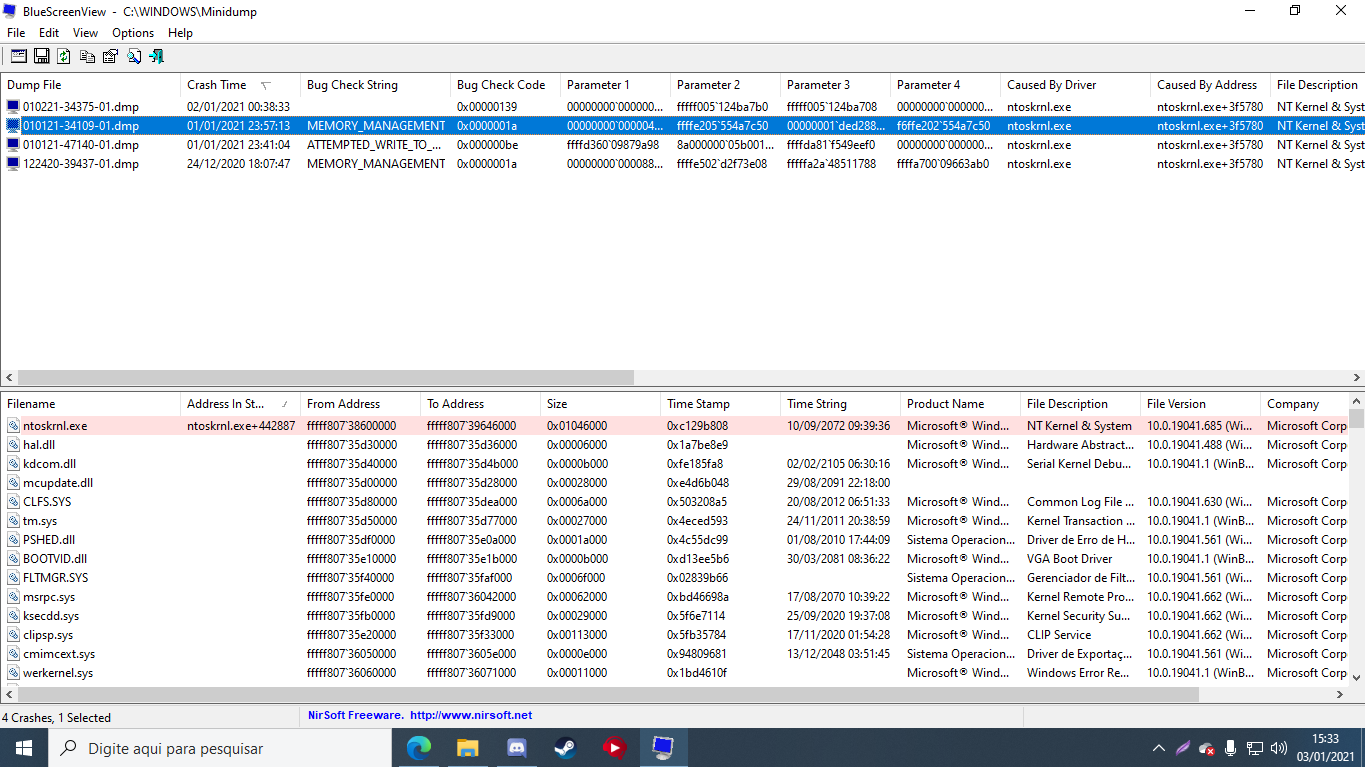This screenshot has height=767, width=1365.
Task: Select kdcom.dll in driver list
Action: point(50,464)
